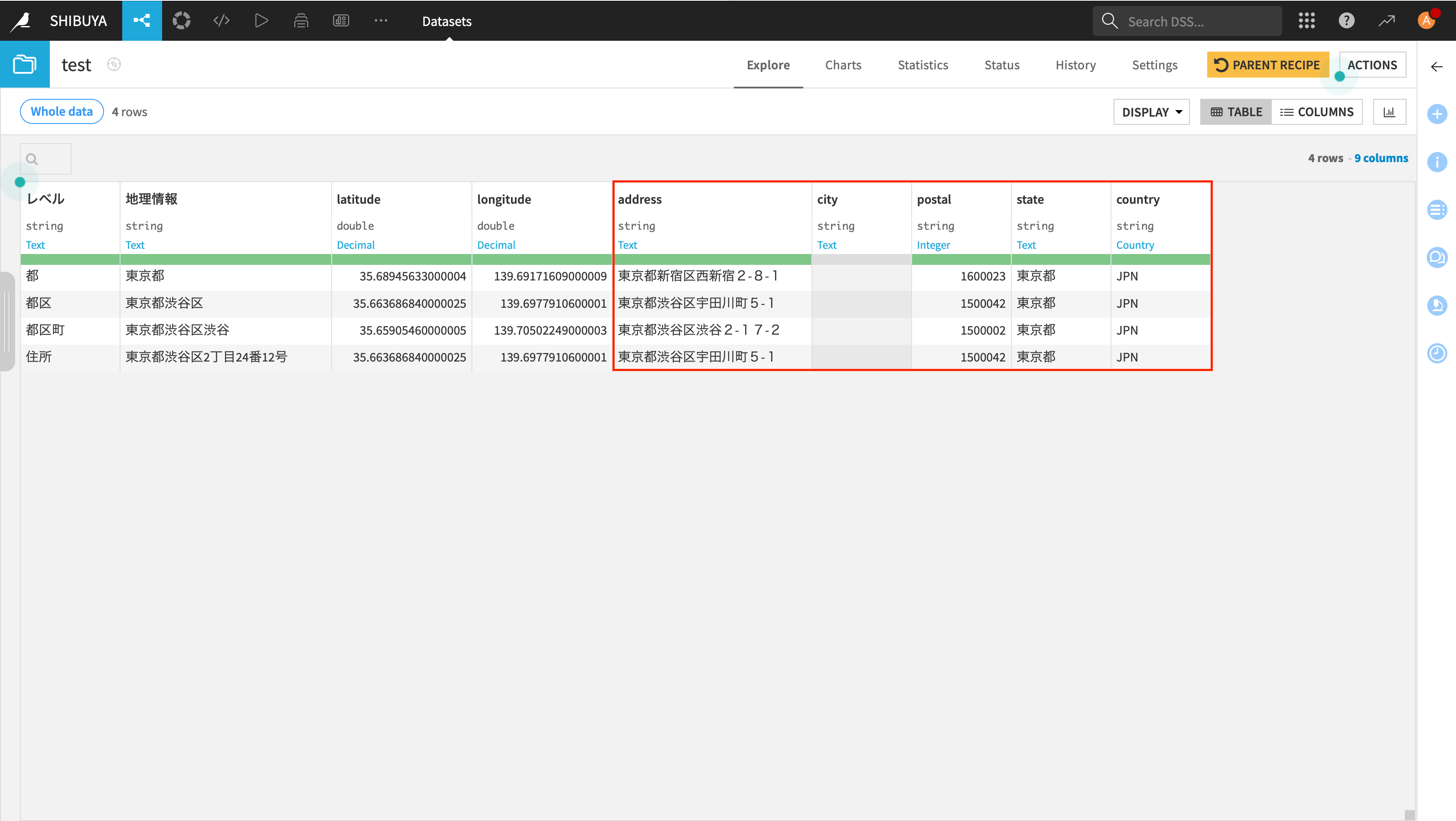This screenshot has width=1456, height=821.
Task: Switch to COLUMNS view
Action: [1316, 112]
